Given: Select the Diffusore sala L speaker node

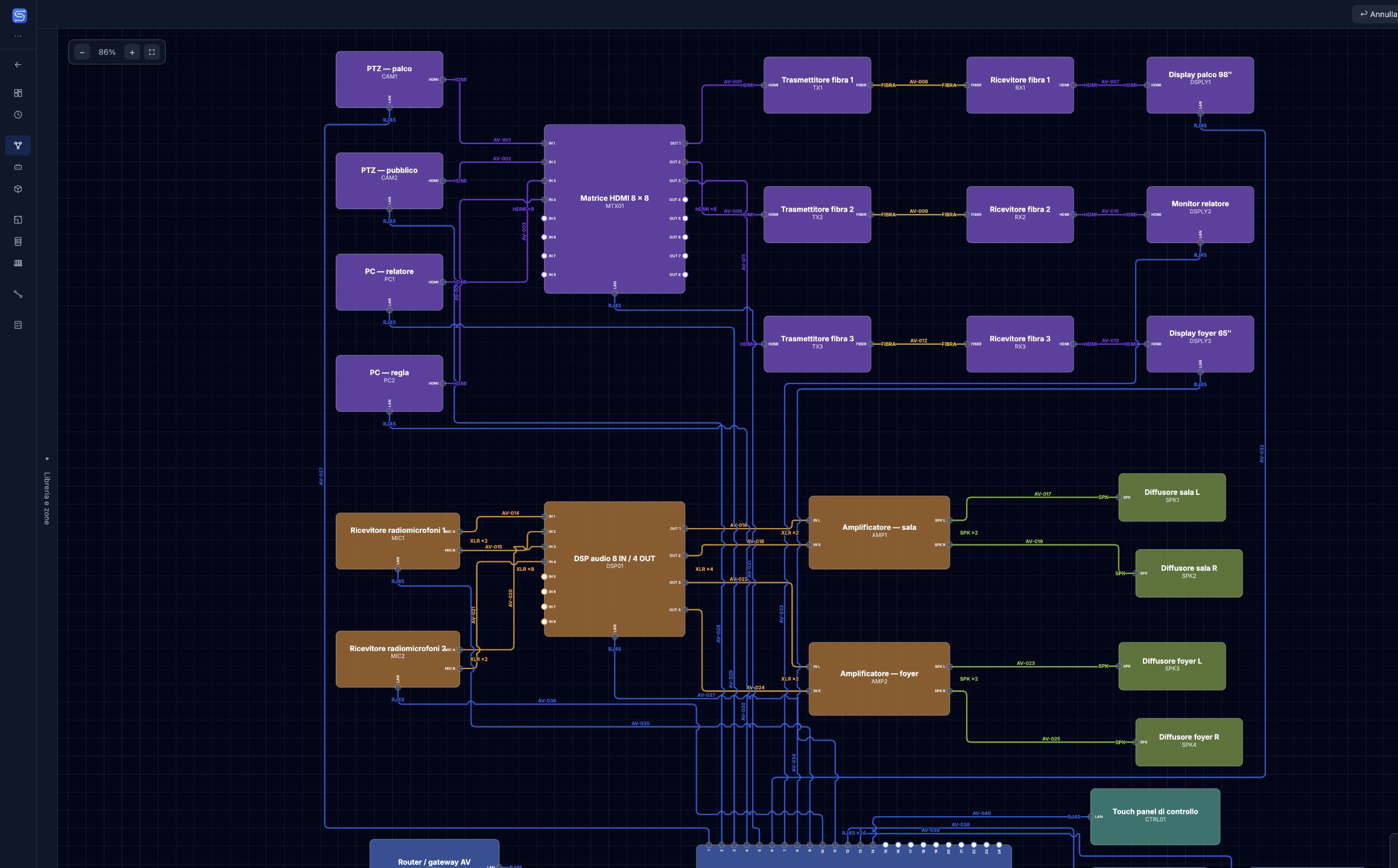Looking at the screenshot, I should (1172, 497).
